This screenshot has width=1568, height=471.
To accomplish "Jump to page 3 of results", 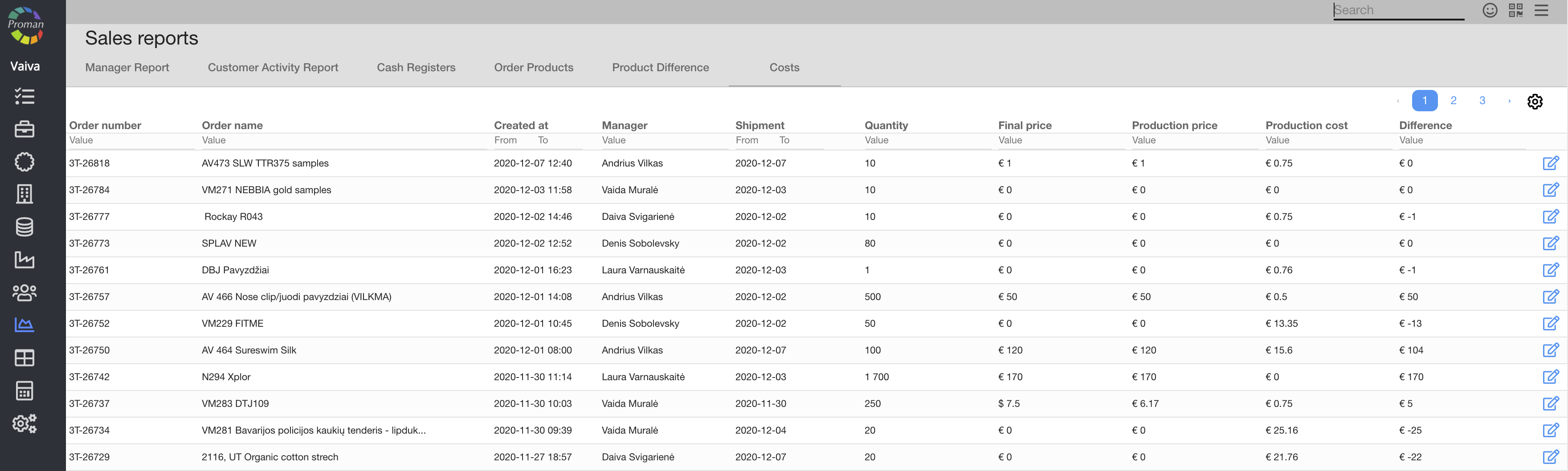I will tap(1482, 101).
